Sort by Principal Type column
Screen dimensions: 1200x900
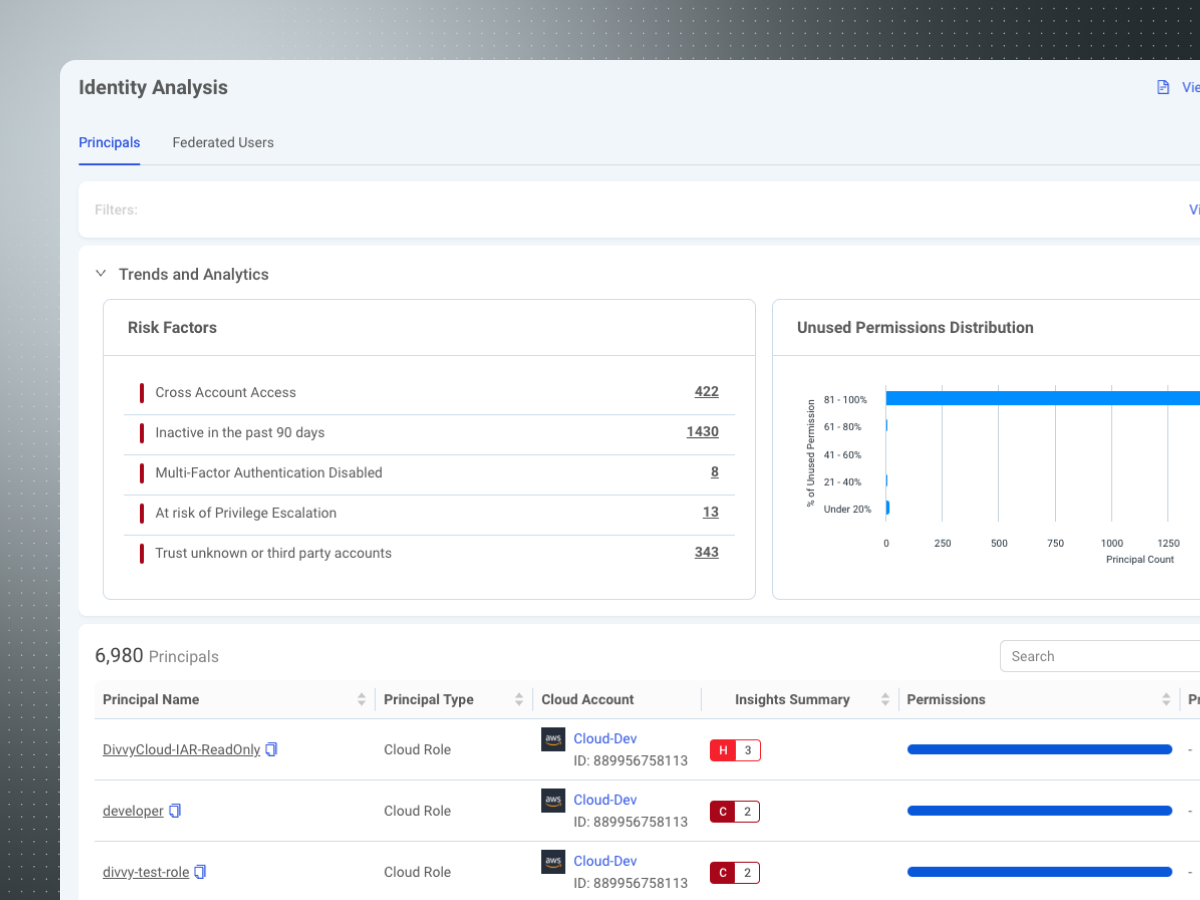(x=519, y=700)
